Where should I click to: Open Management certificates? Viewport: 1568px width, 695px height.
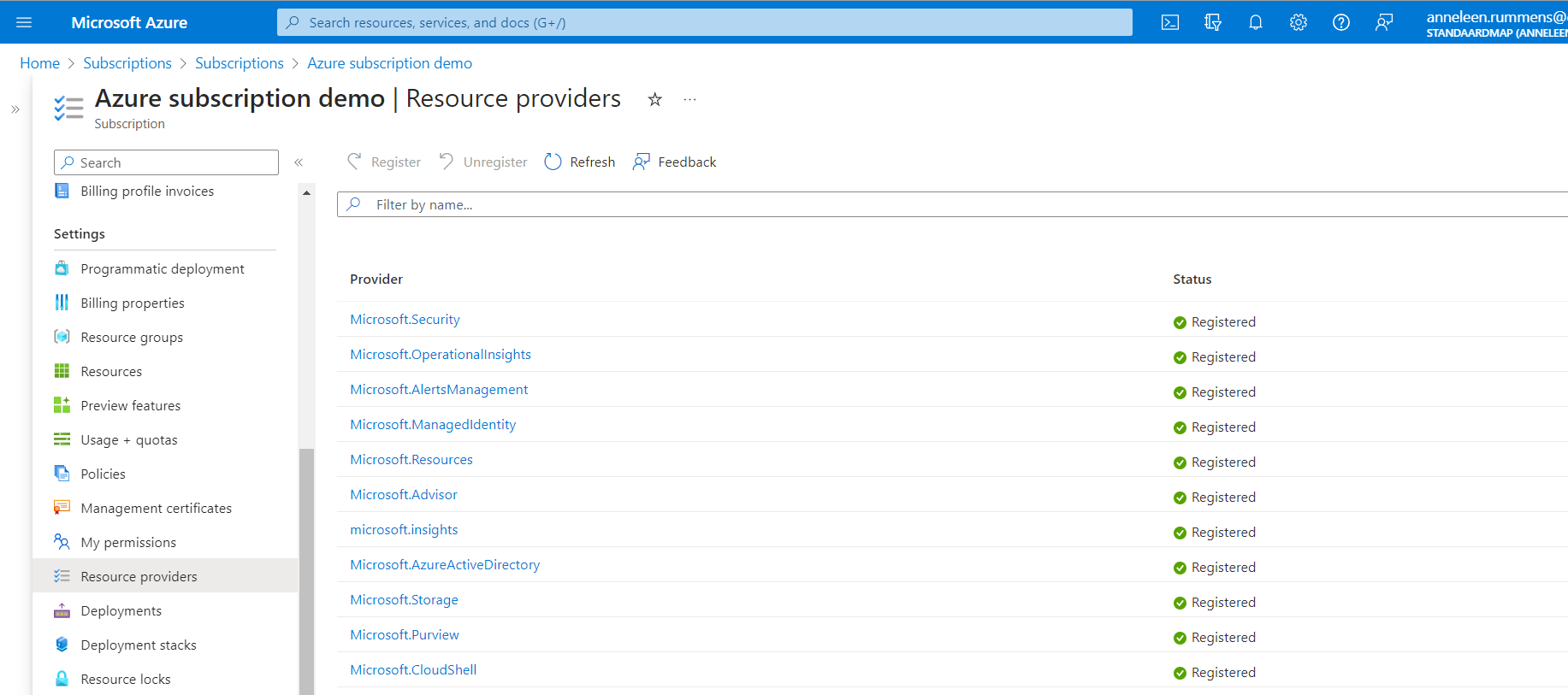[x=157, y=508]
